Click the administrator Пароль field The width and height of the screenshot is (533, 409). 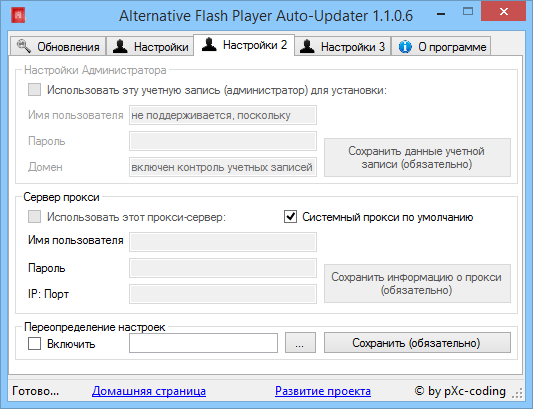click(223, 141)
